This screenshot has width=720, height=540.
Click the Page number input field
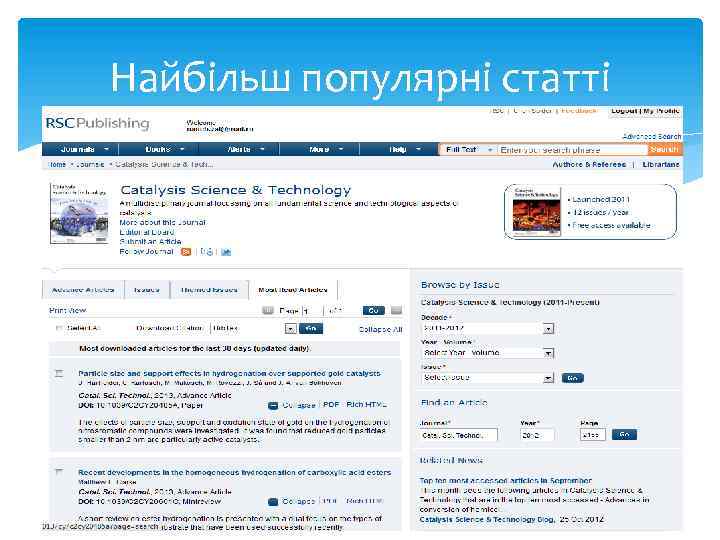[312, 311]
